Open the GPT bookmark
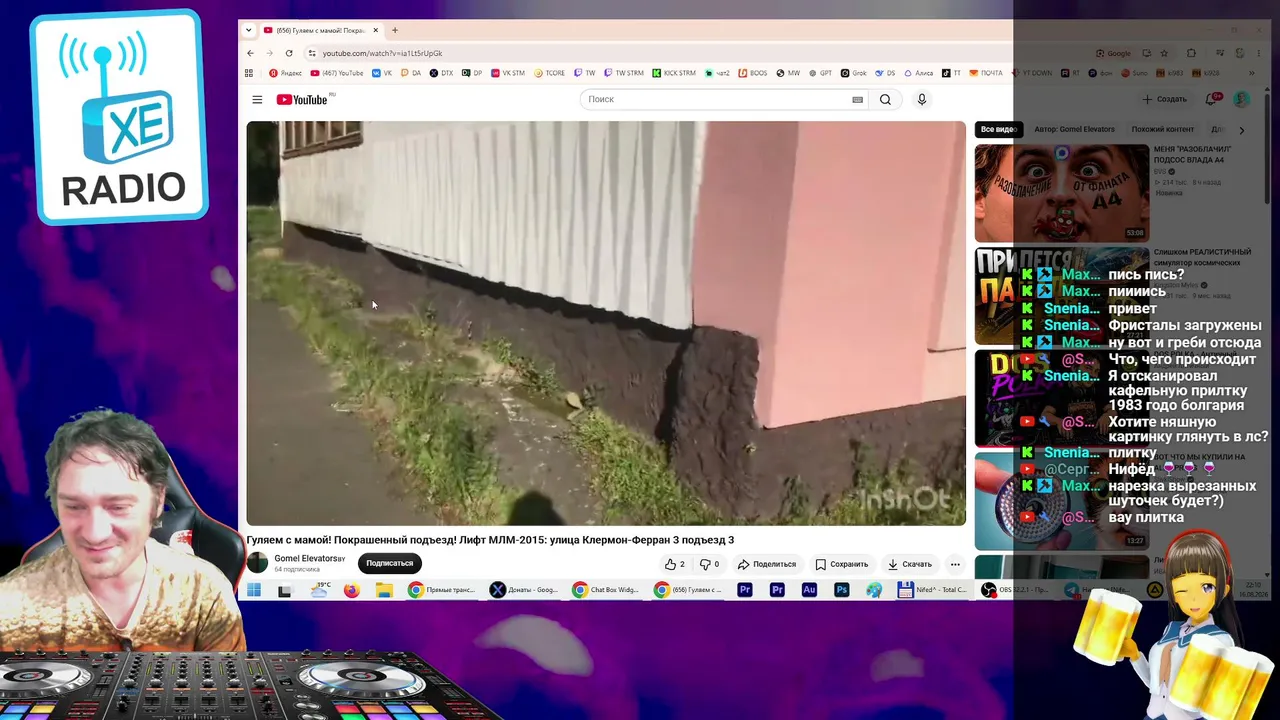 pos(821,73)
